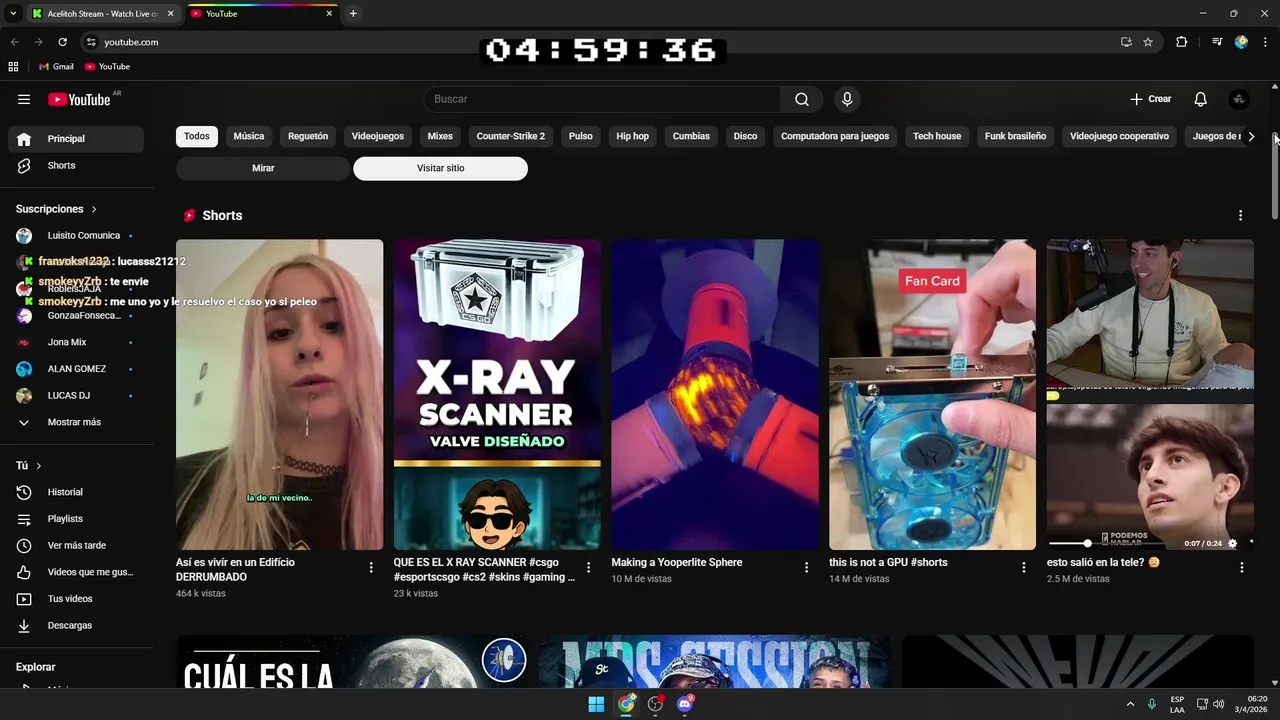Select the 'Música' filter chip
This screenshot has width=1280, height=720.
coord(249,136)
